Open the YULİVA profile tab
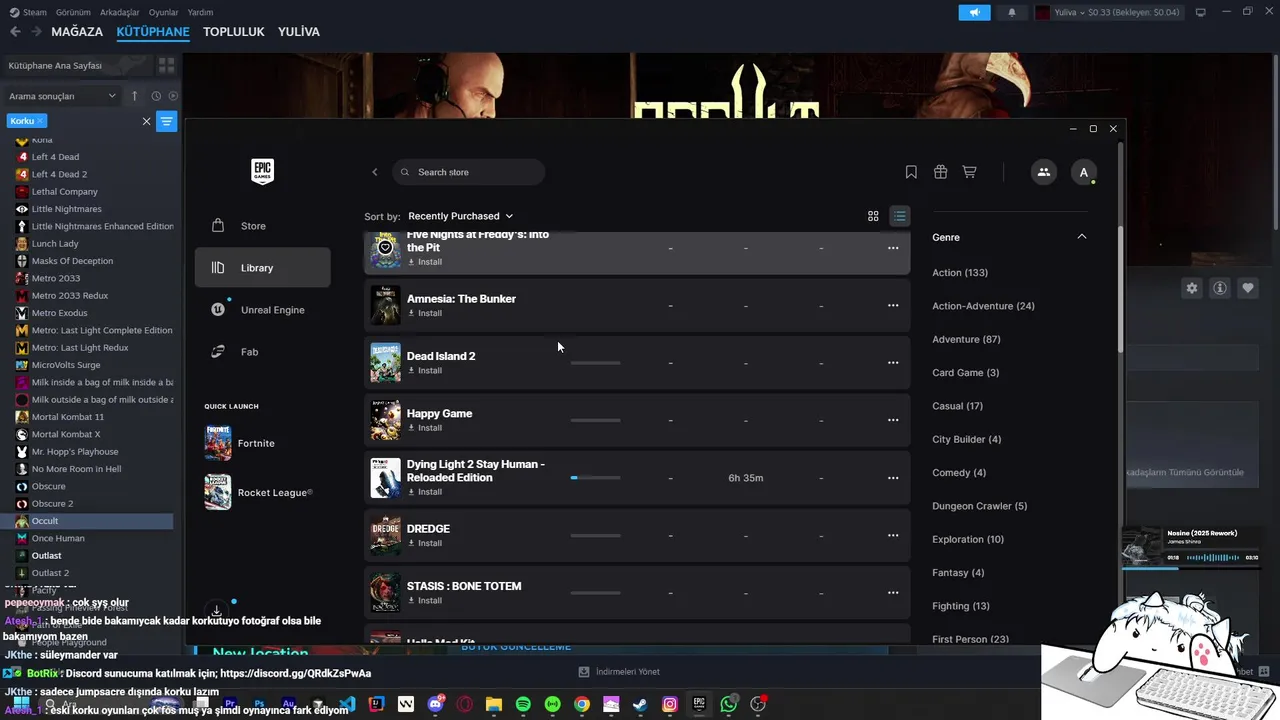The image size is (1280, 720). pos(299,32)
